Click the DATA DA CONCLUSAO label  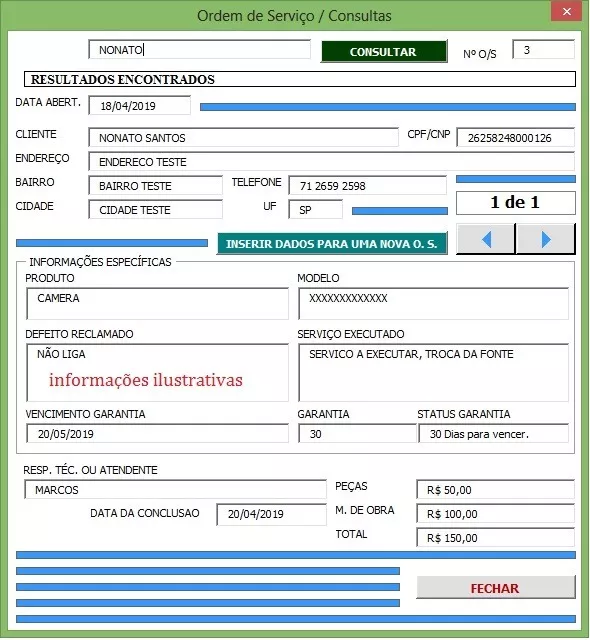point(144,513)
